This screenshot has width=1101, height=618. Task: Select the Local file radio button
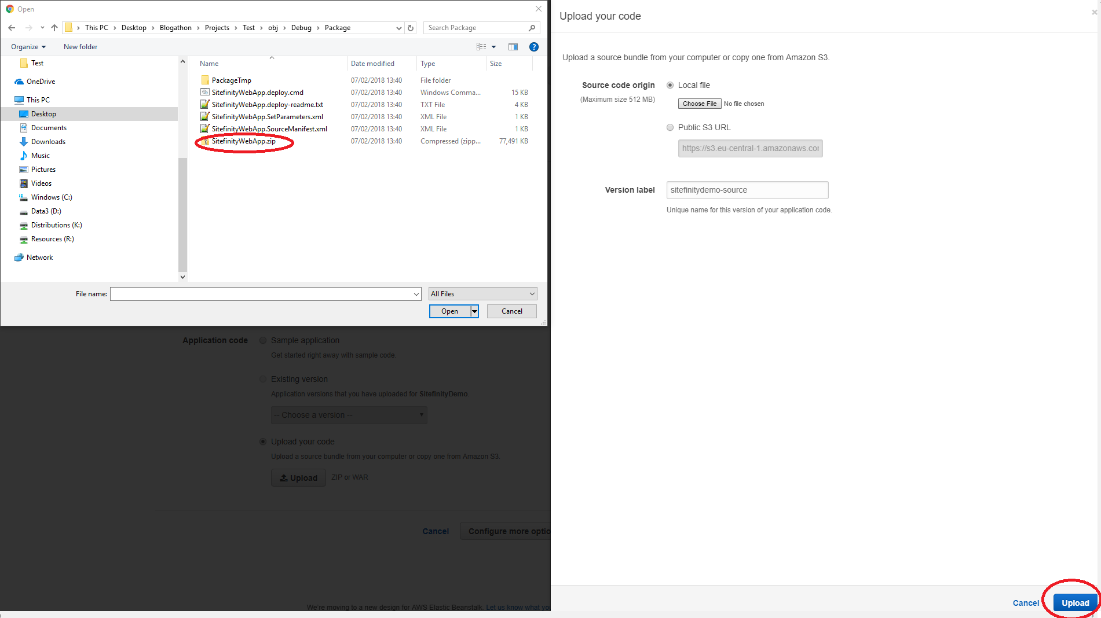pos(670,85)
